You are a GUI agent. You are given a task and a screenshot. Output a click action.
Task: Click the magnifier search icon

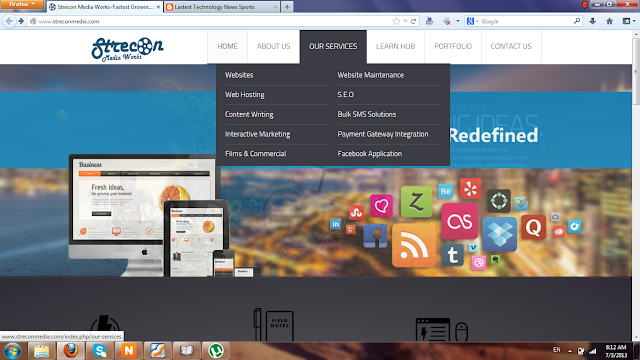pos(577,21)
